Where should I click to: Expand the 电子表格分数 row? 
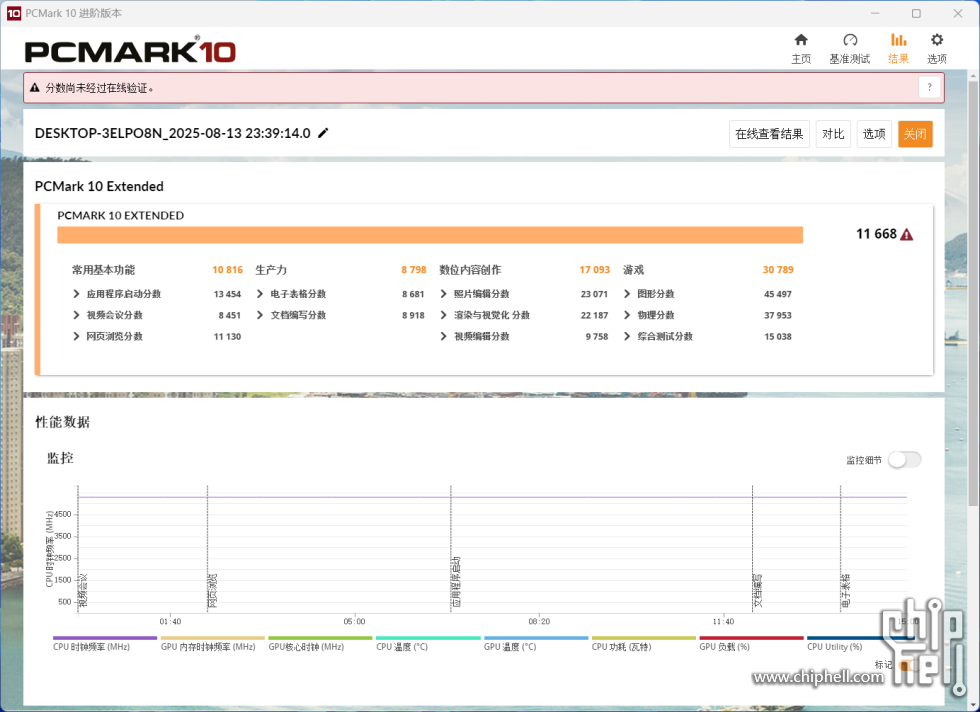coord(260,294)
